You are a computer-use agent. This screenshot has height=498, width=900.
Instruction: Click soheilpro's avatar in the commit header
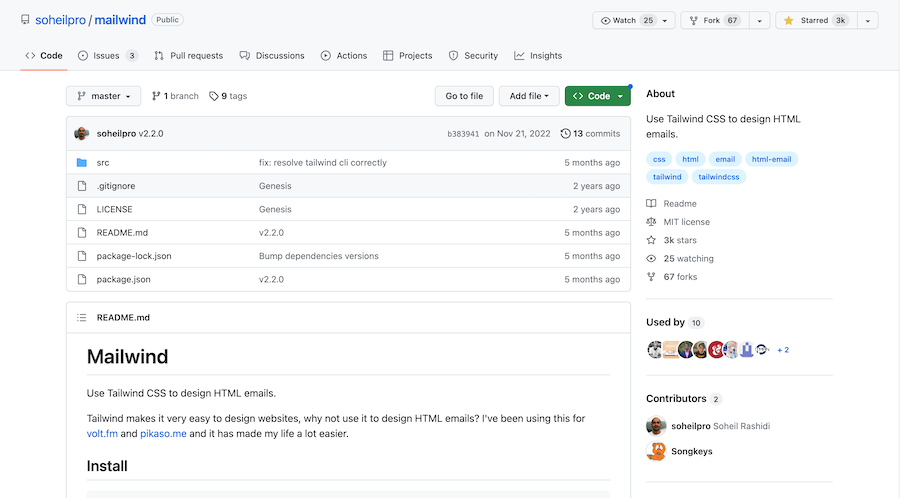click(83, 133)
